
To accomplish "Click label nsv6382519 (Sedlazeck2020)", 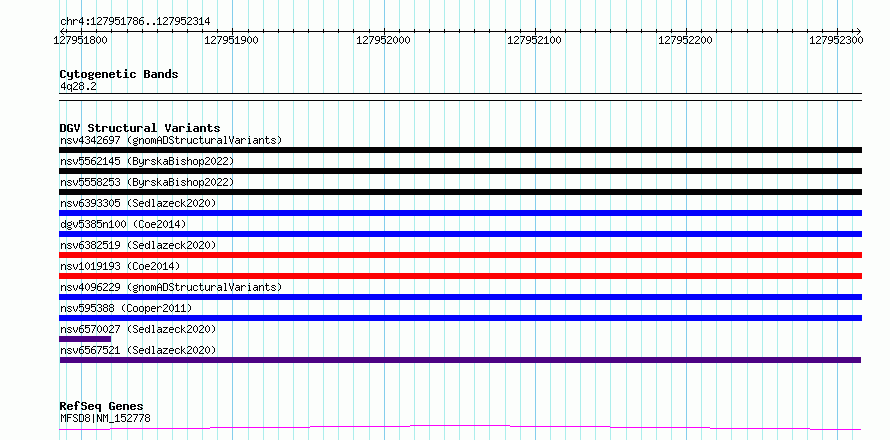I will point(138,245).
